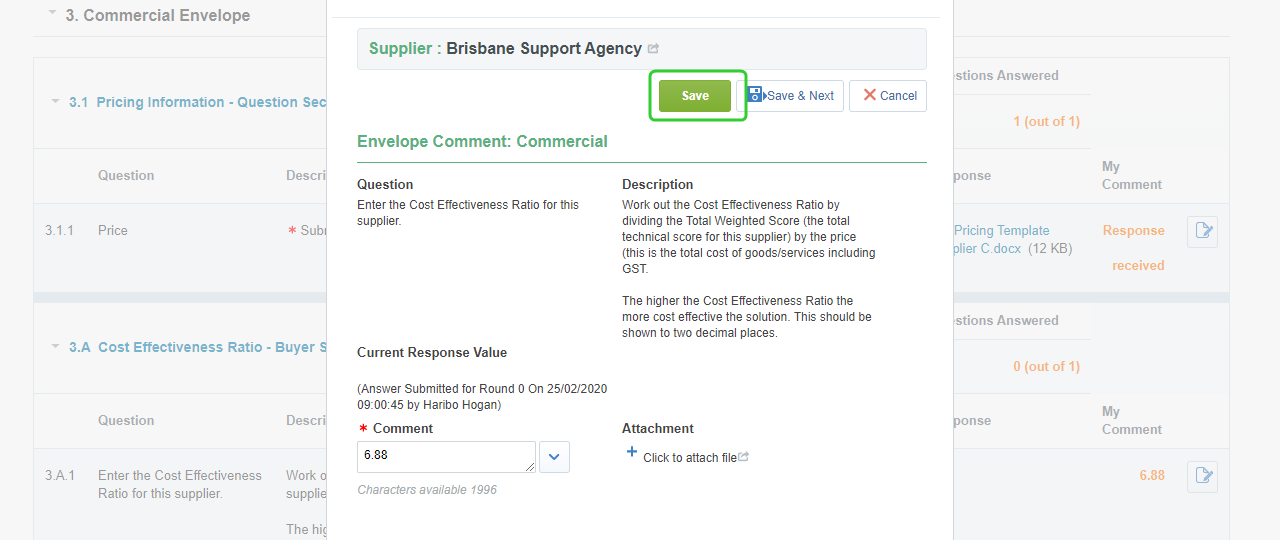Collapse the 3. Commercial Envelope triangle
Image resolution: width=1280 pixels, height=540 pixels.
[x=52, y=13]
